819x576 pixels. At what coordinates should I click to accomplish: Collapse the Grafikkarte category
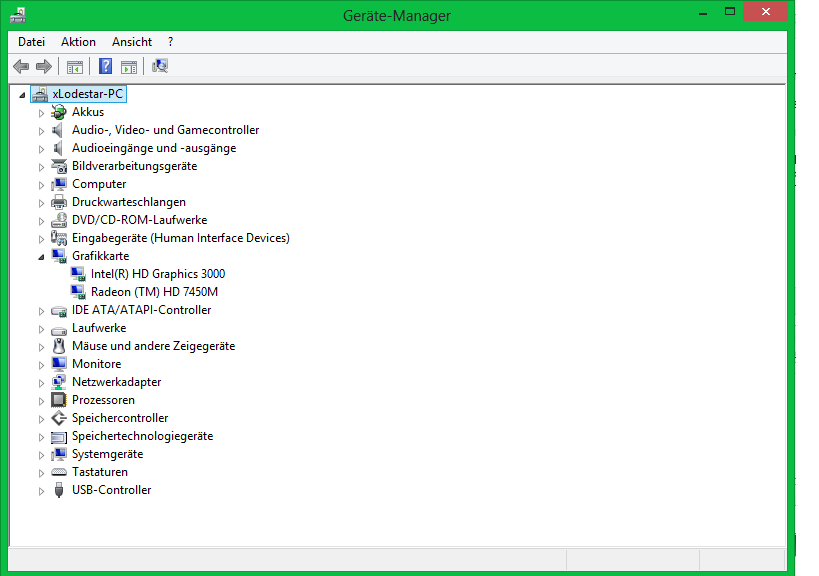click(41, 257)
